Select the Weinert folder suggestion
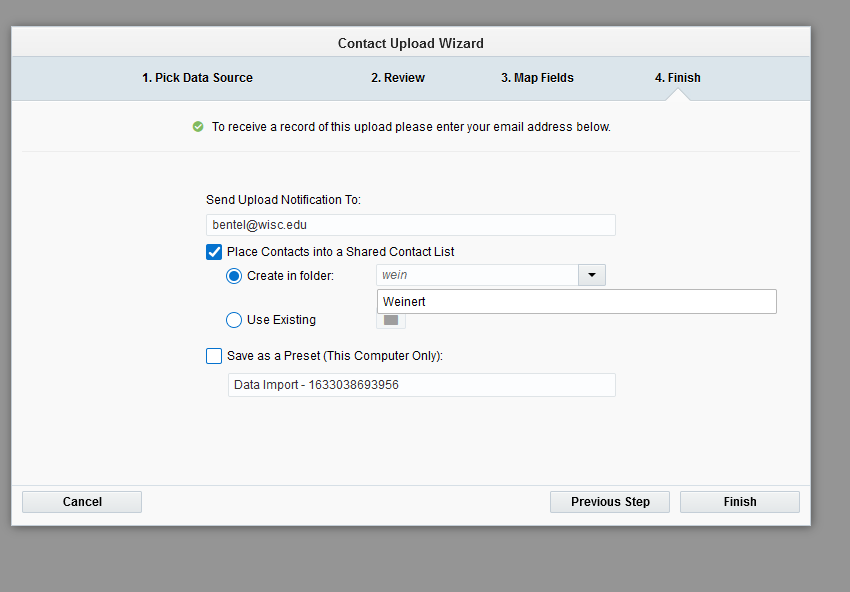The image size is (850, 592). (x=576, y=301)
